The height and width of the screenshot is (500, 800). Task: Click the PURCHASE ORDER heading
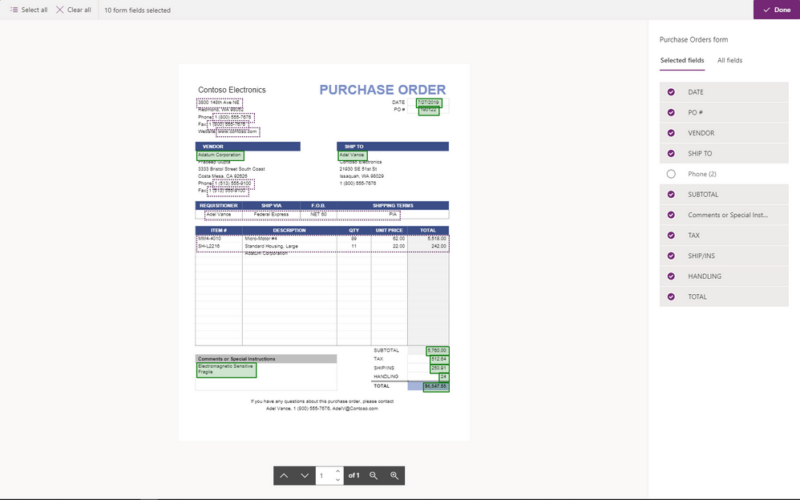tap(382, 90)
